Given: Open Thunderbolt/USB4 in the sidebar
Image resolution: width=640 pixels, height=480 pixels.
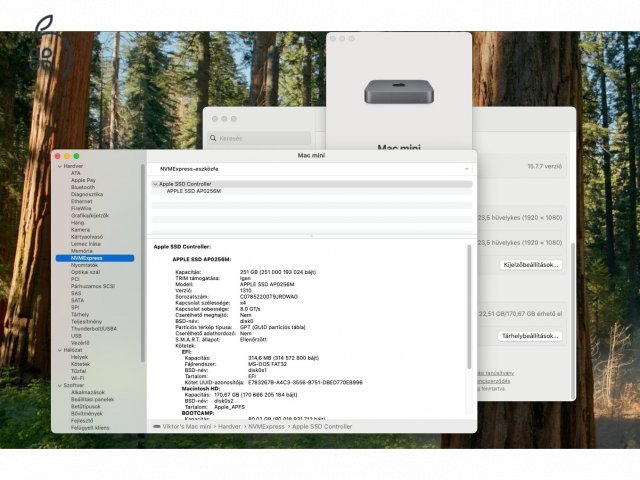Looking at the screenshot, I should 94,329.
